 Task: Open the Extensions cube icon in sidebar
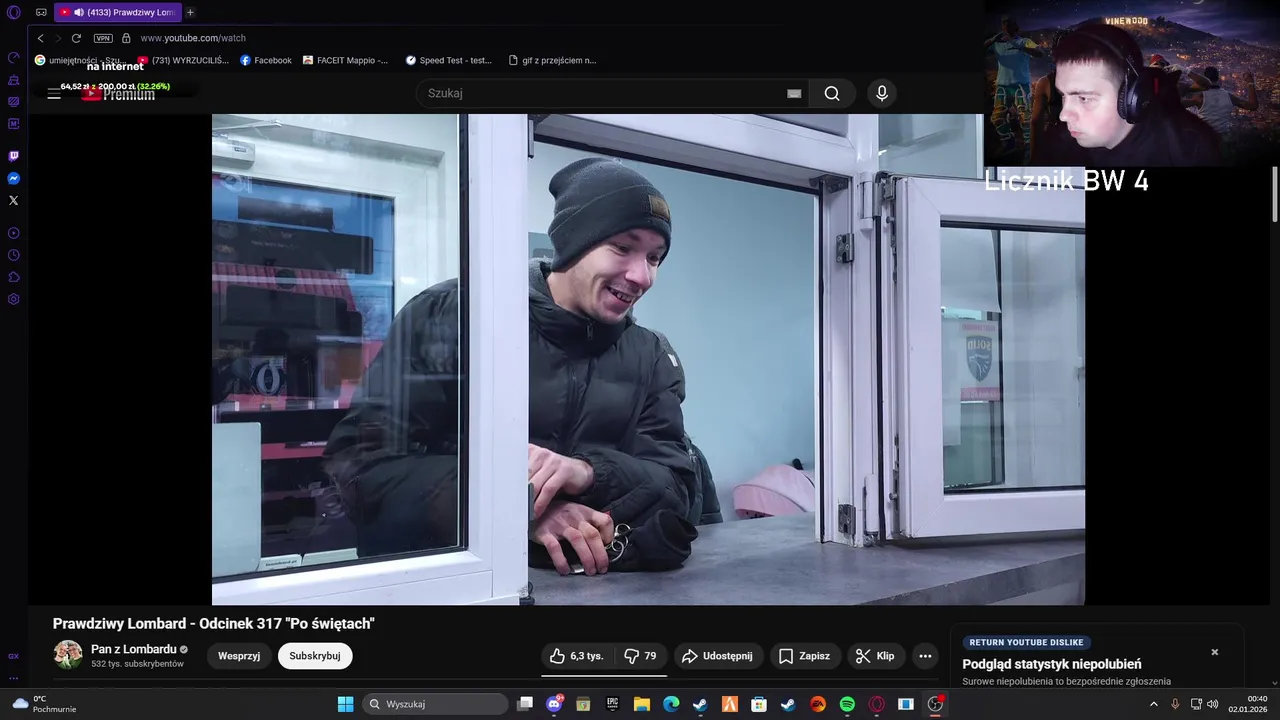coord(14,277)
